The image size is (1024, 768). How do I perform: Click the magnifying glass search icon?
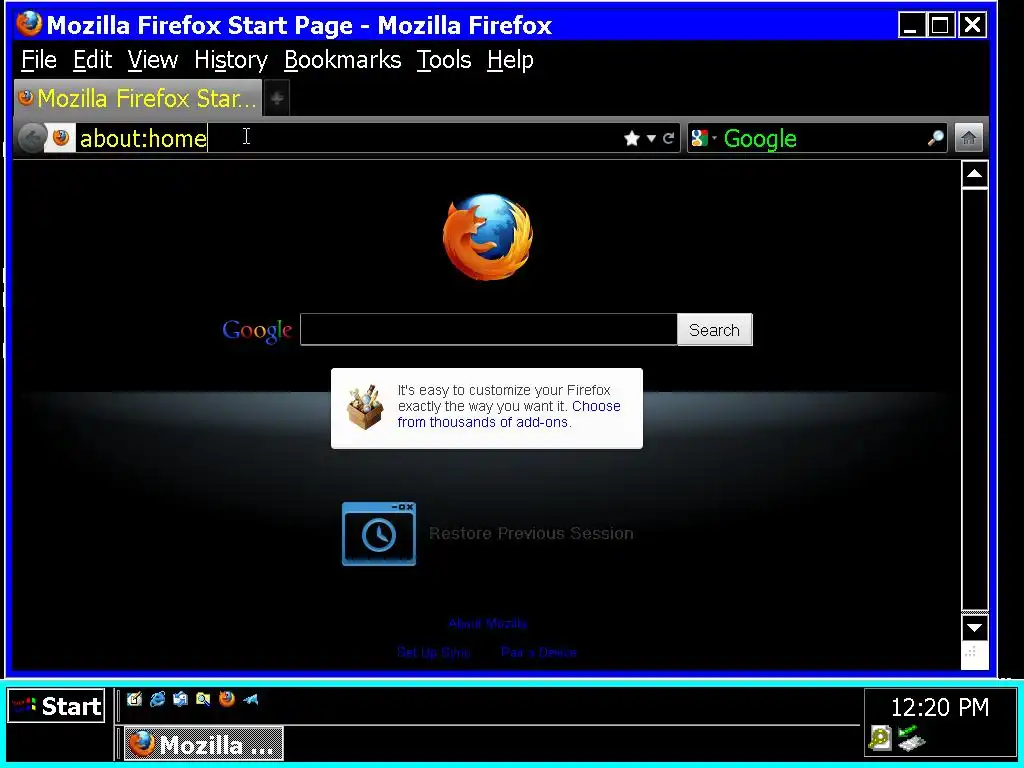click(x=935, y=138)
